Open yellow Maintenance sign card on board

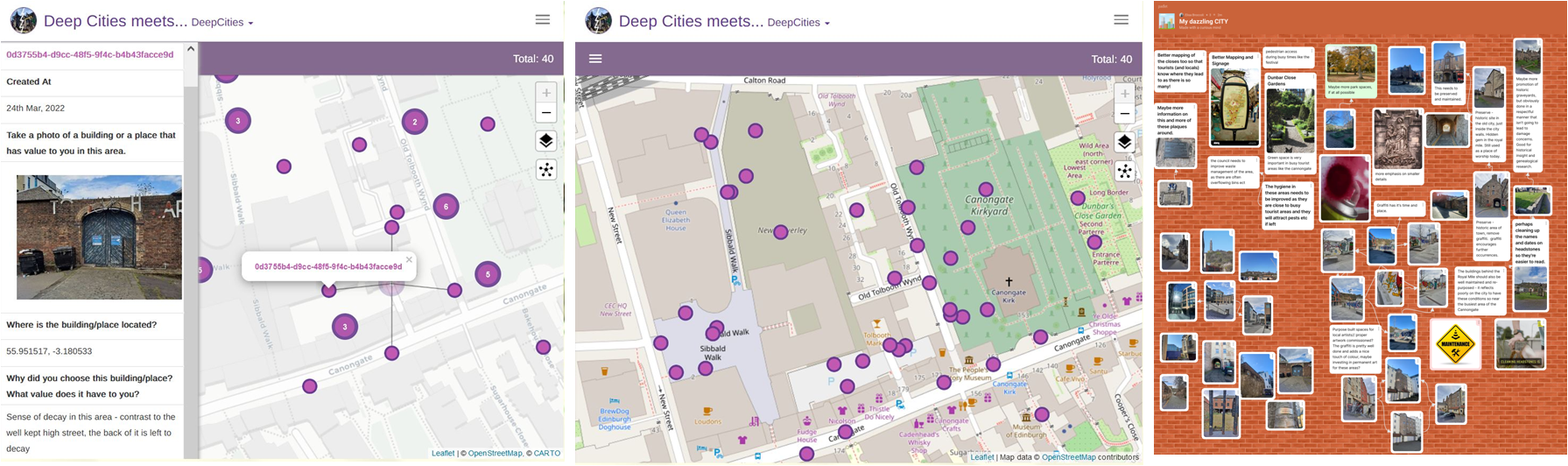coord(1454,343)
